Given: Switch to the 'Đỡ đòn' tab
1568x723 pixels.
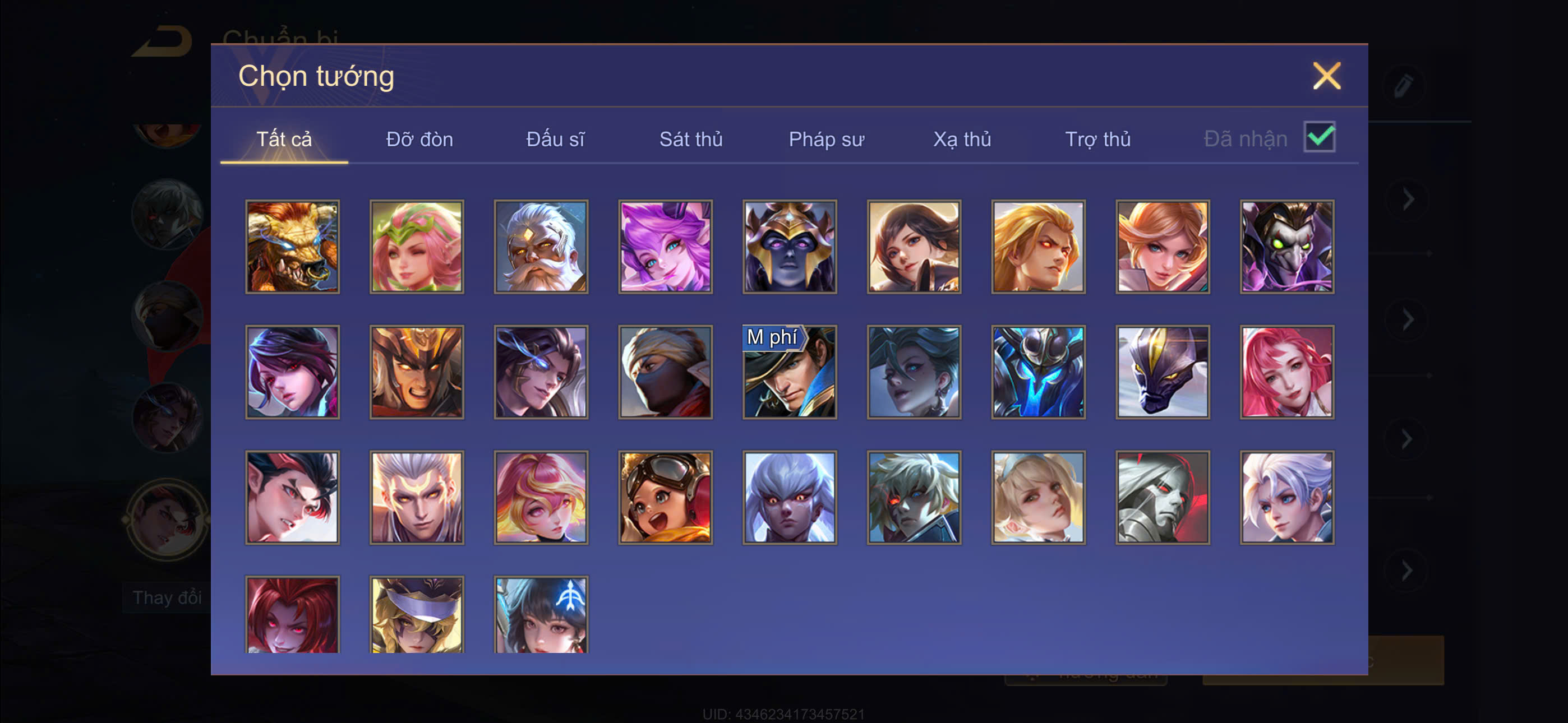Looking at the screenshot, I should [x=419, y=140].
